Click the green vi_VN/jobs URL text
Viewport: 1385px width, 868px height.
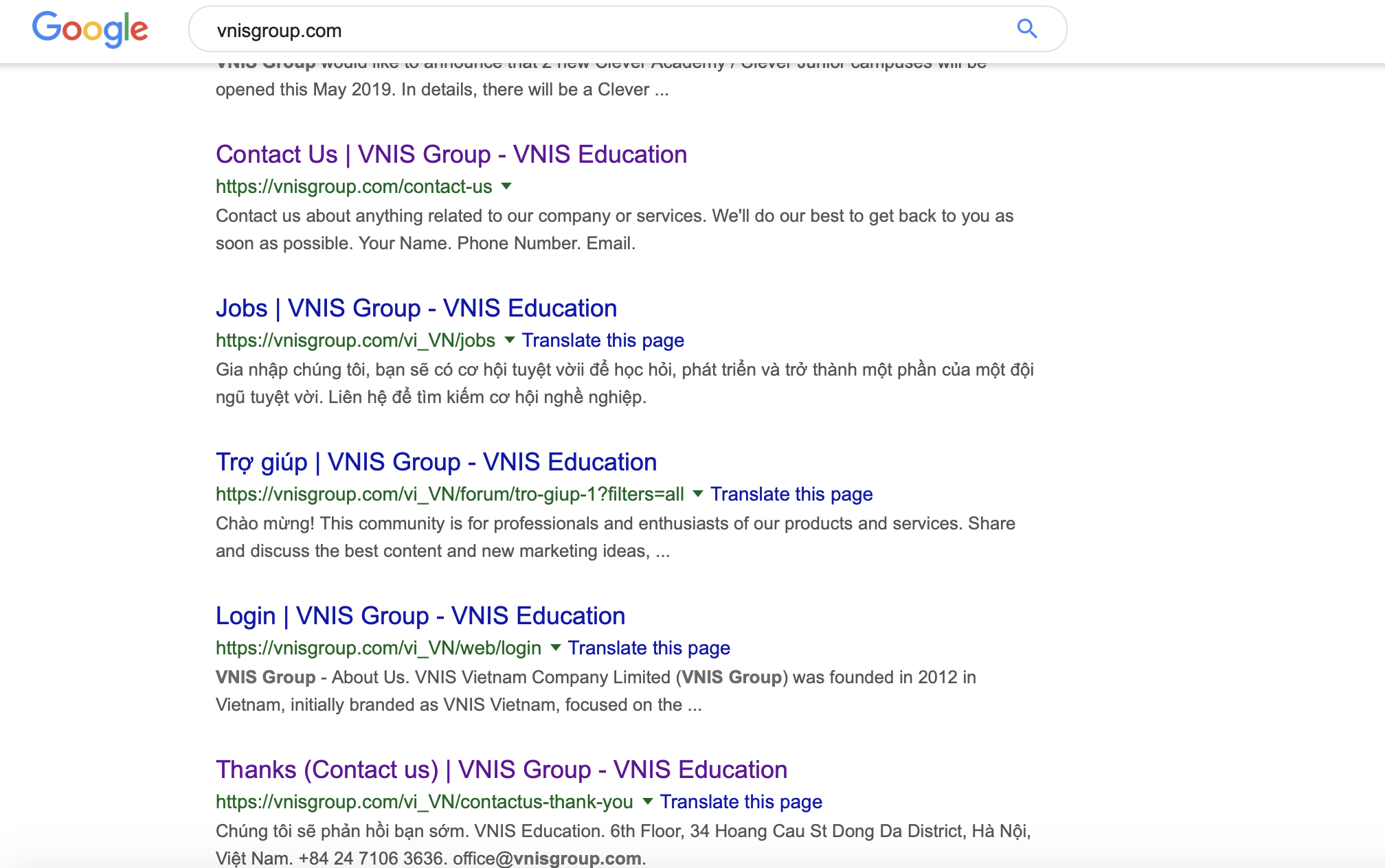(x=355, y=341)
